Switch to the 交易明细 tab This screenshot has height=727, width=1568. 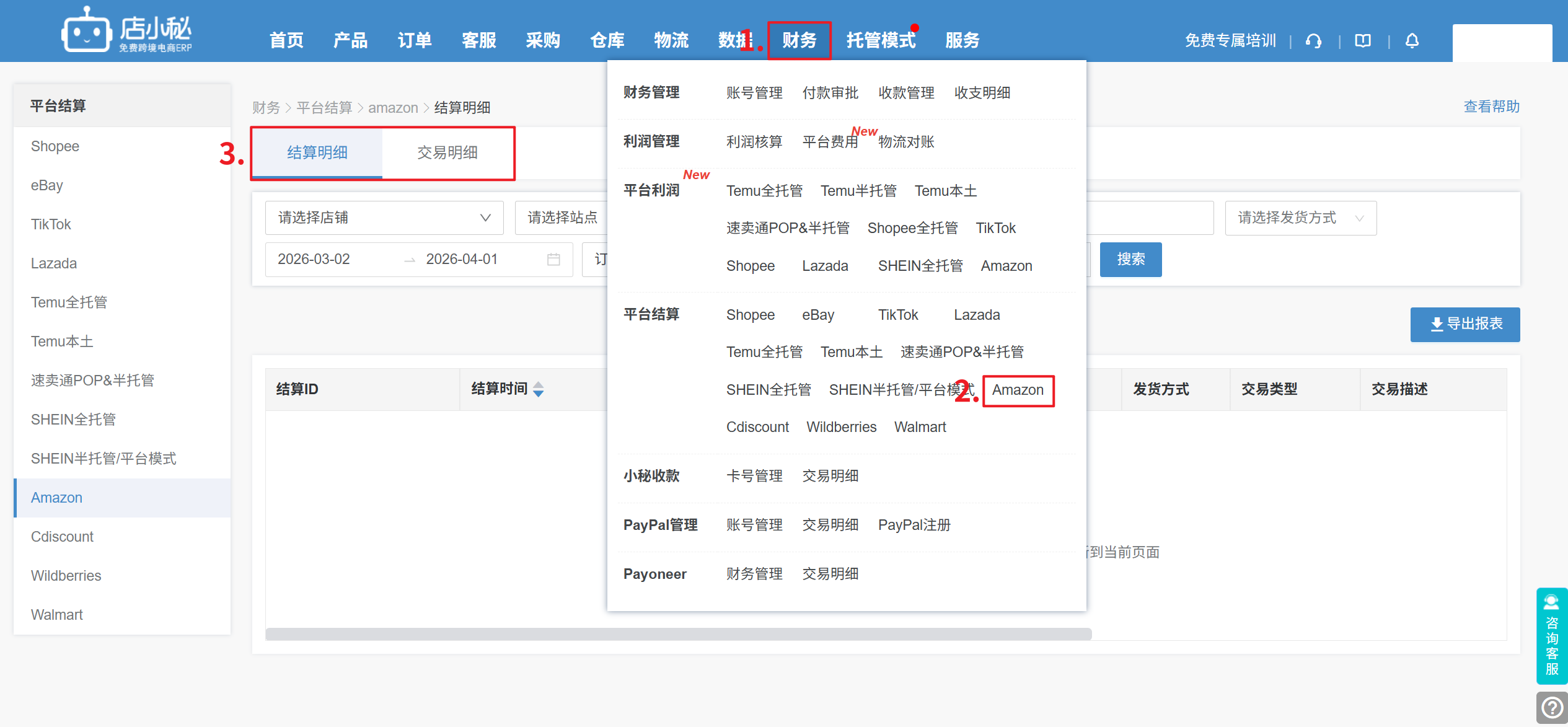point(447,152)
